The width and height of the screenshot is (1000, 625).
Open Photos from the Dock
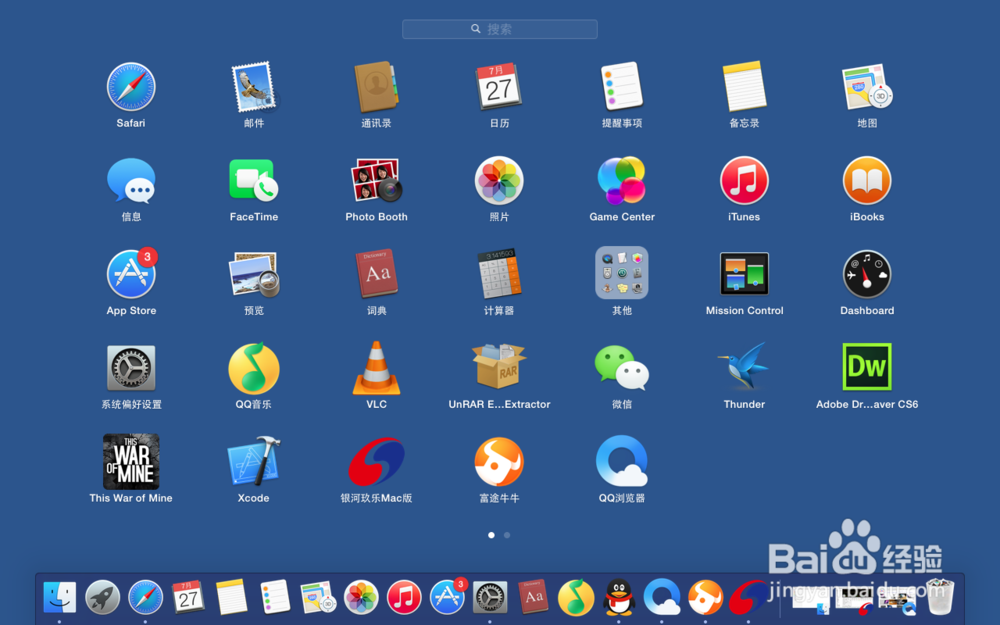click(x=361, y=598)
